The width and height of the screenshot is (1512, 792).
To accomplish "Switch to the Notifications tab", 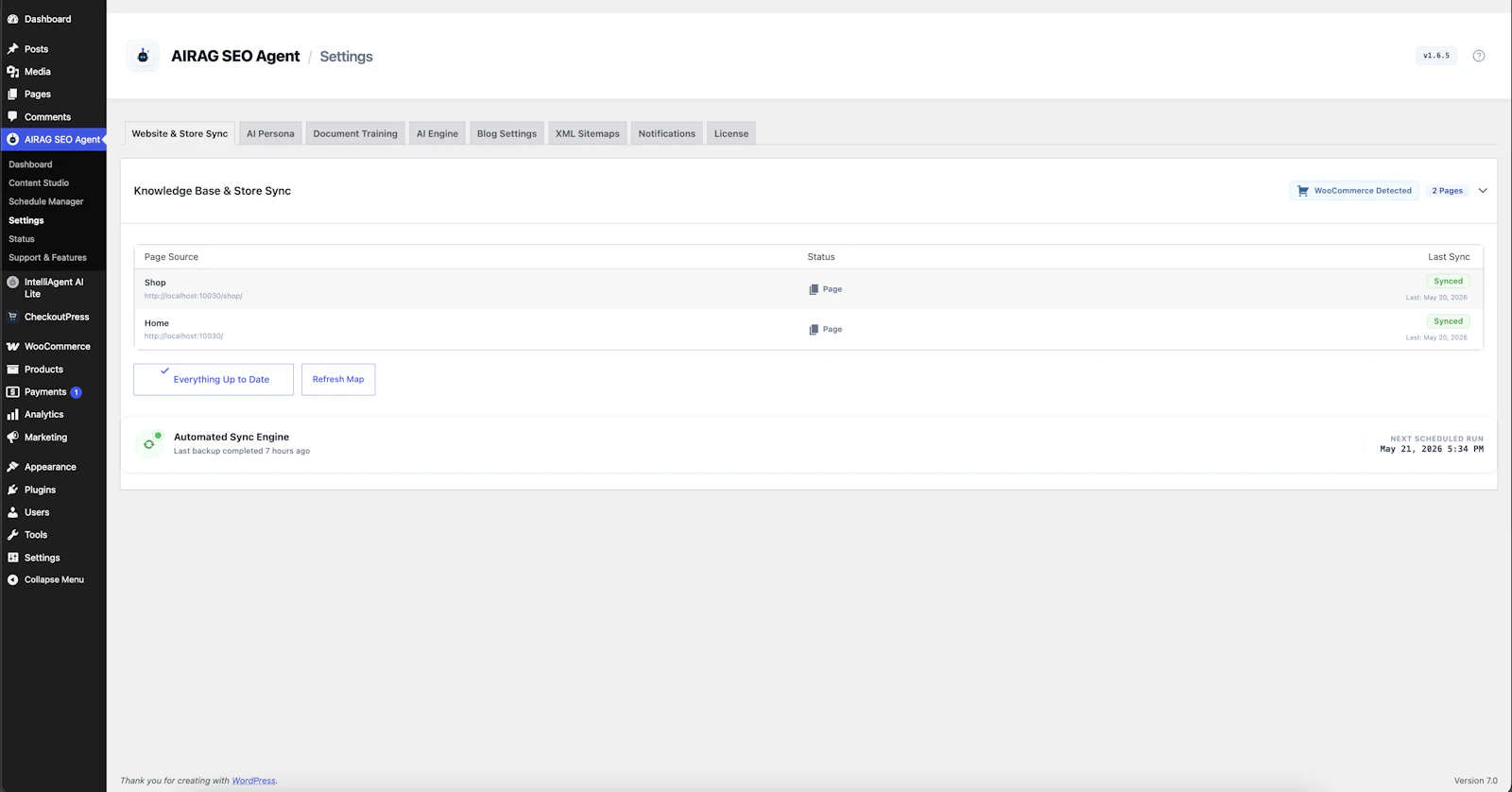I will click(x=667, y=133).
